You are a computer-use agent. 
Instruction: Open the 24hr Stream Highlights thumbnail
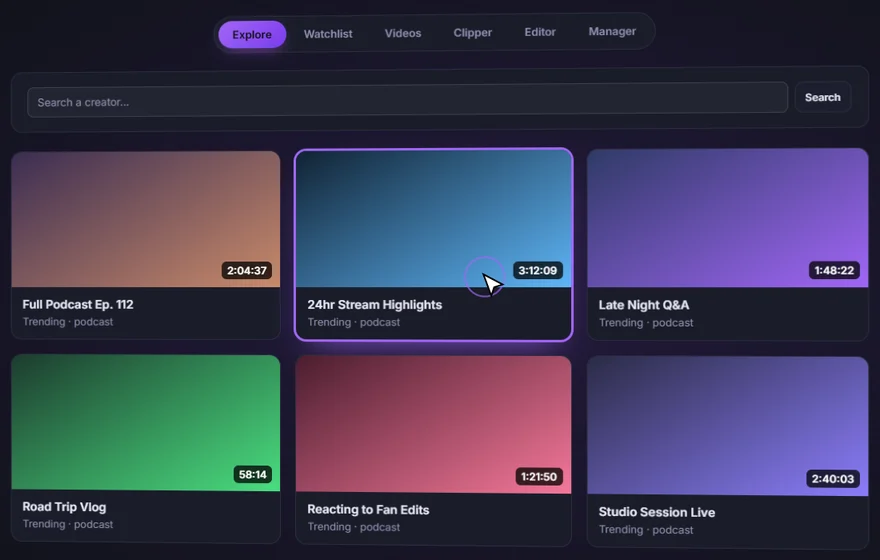coord(434,219)
